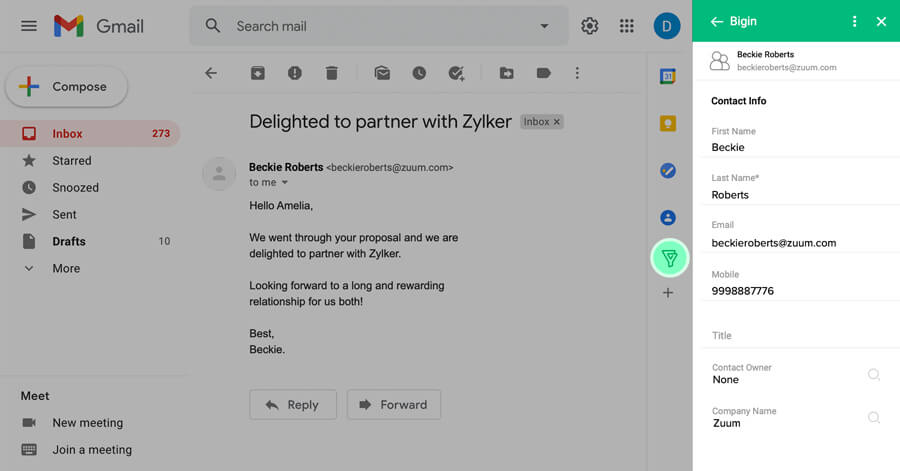Show recipient details next to 'to me'
Viewport: 900px width, 471px height.
tap(284, 183)
